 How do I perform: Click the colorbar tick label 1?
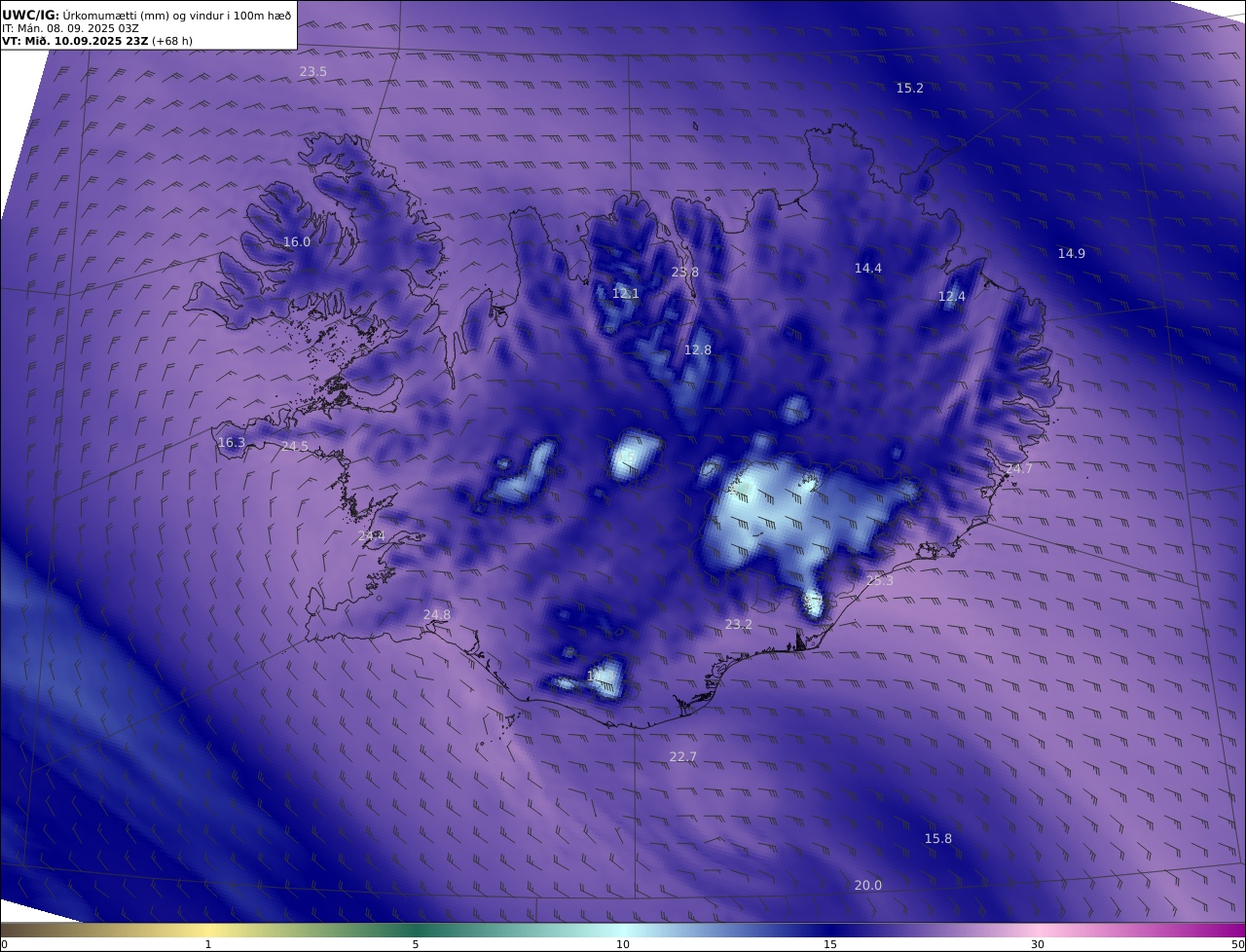click(x=208, y=944)
